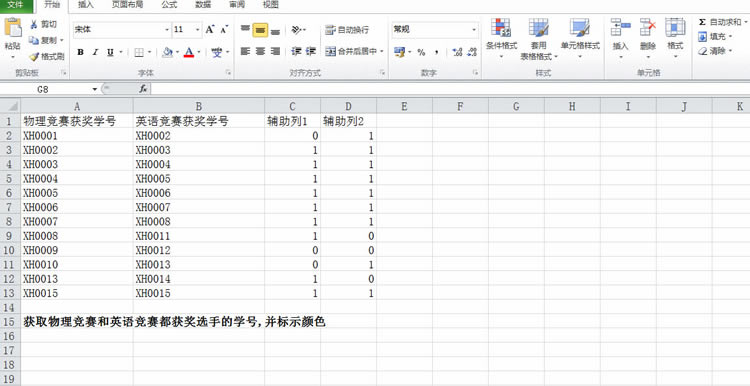Switch to the 插入 ribbon tab
The height and width of the screenshot is (386, 750).
[86, 5]
